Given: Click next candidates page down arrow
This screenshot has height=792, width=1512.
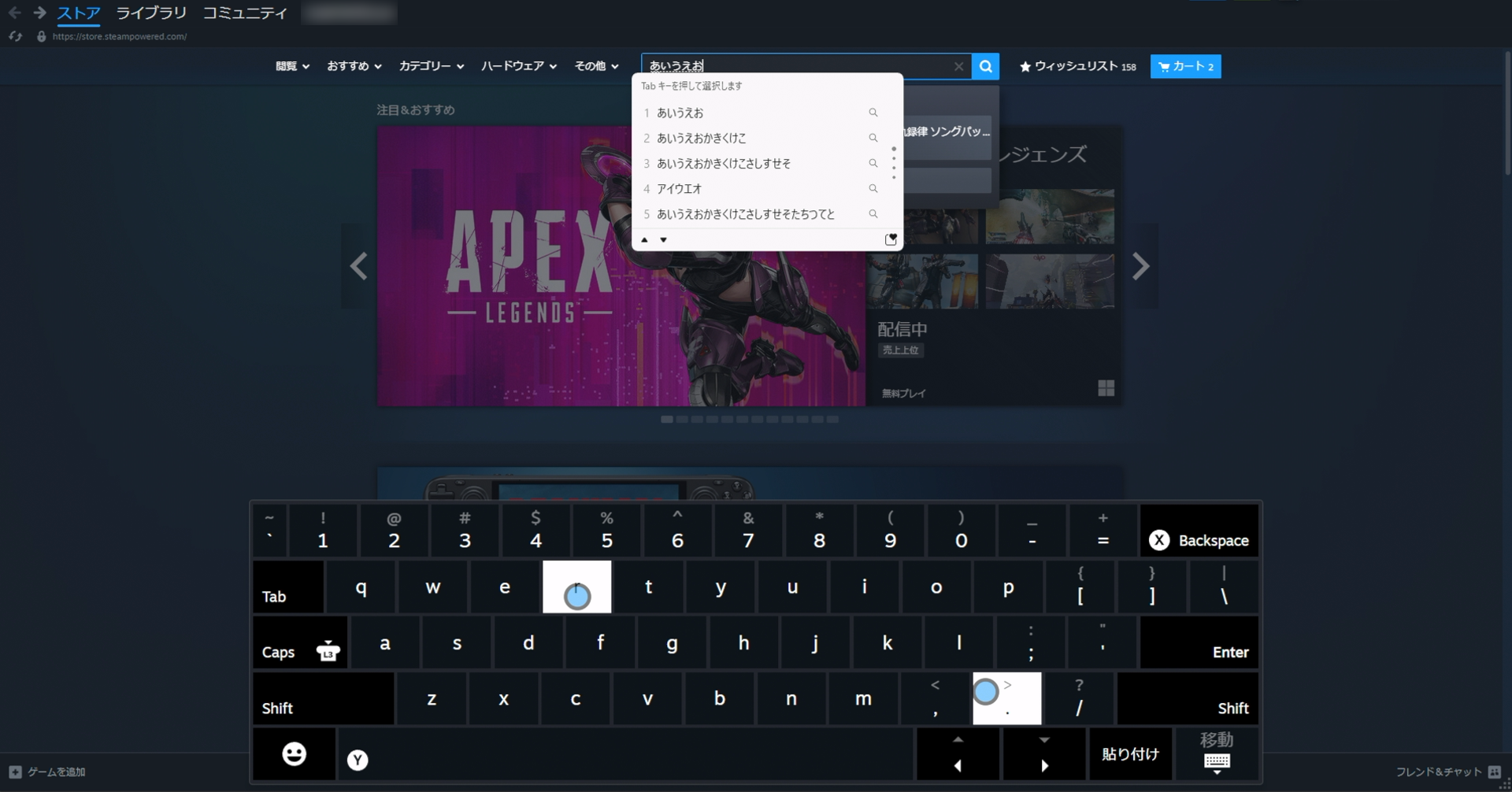Looking at the screenshot, I should click(664, 240).
